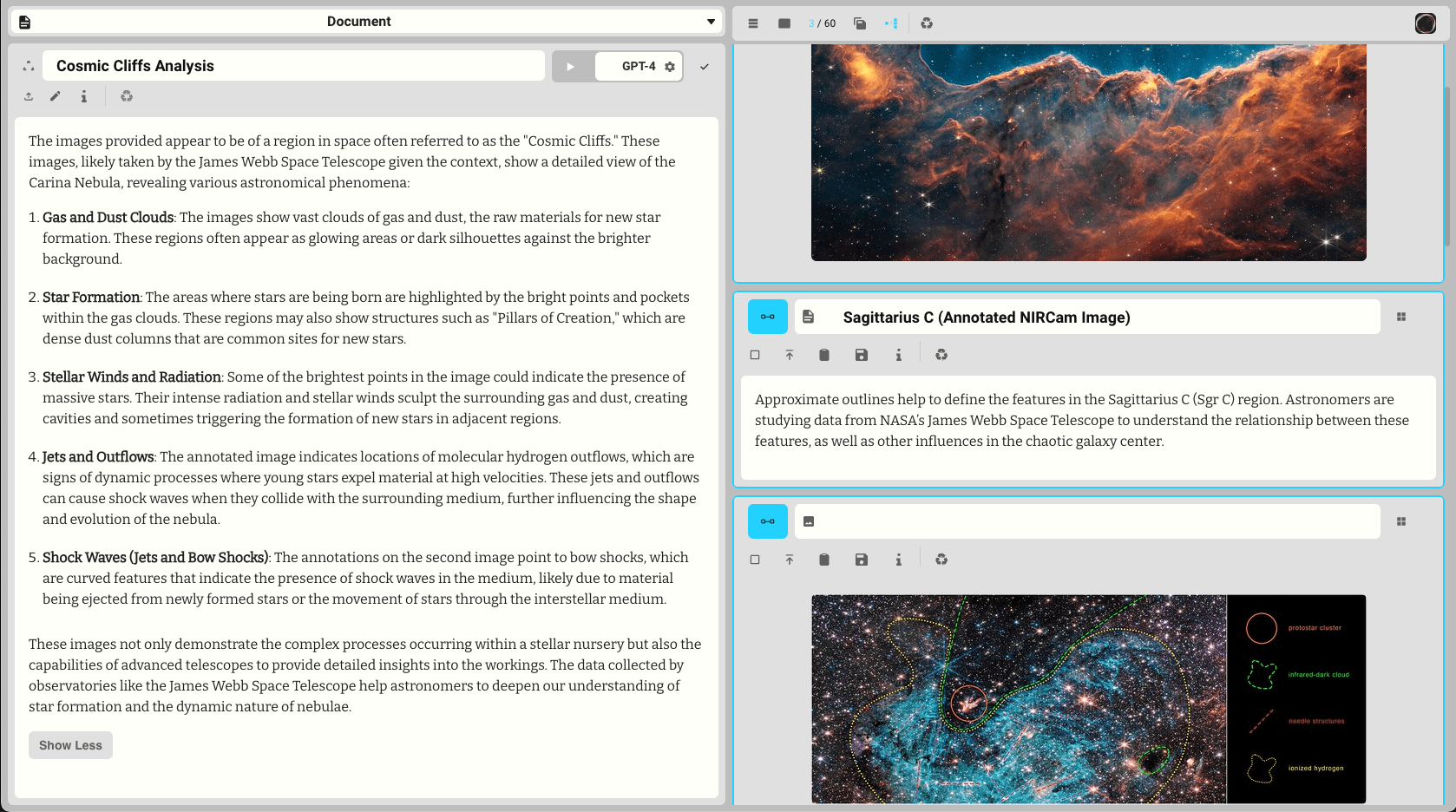Click the 3 / 60 item counter
Image resolution: width=1456 pixels, height=812 pixels.
pos(823,23)
